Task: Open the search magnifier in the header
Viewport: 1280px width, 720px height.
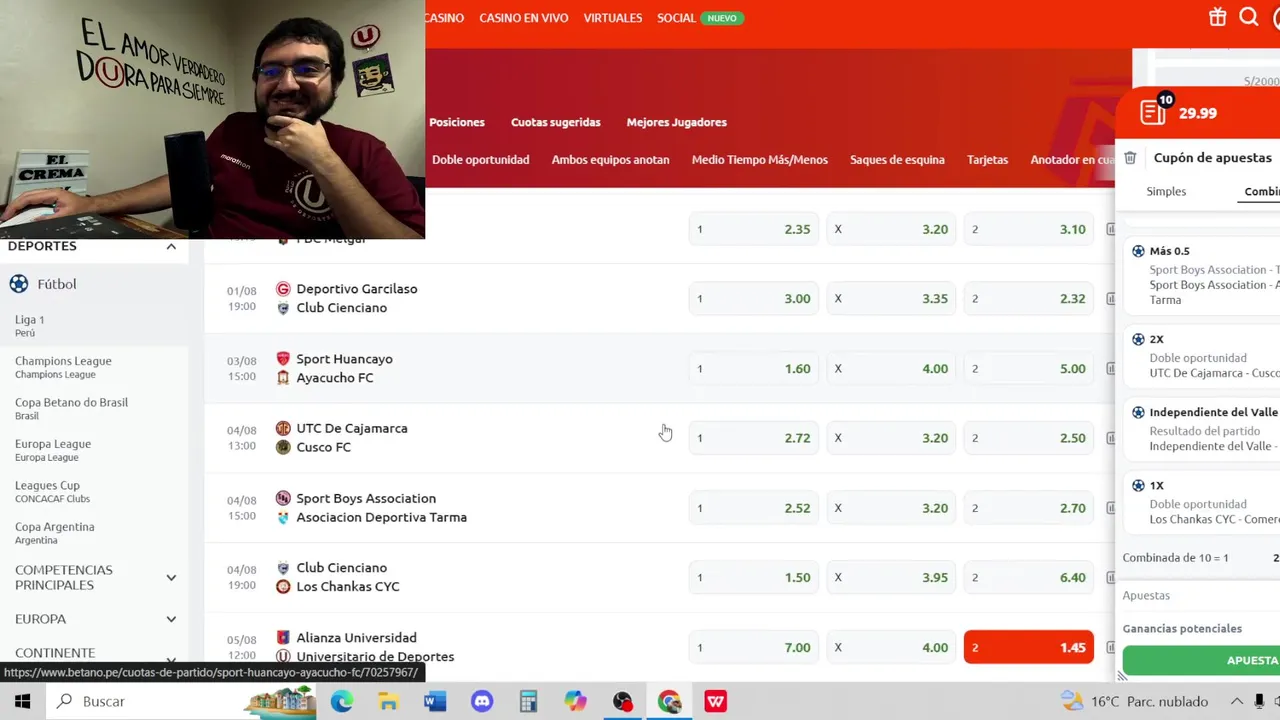Action: (1249, 17)
